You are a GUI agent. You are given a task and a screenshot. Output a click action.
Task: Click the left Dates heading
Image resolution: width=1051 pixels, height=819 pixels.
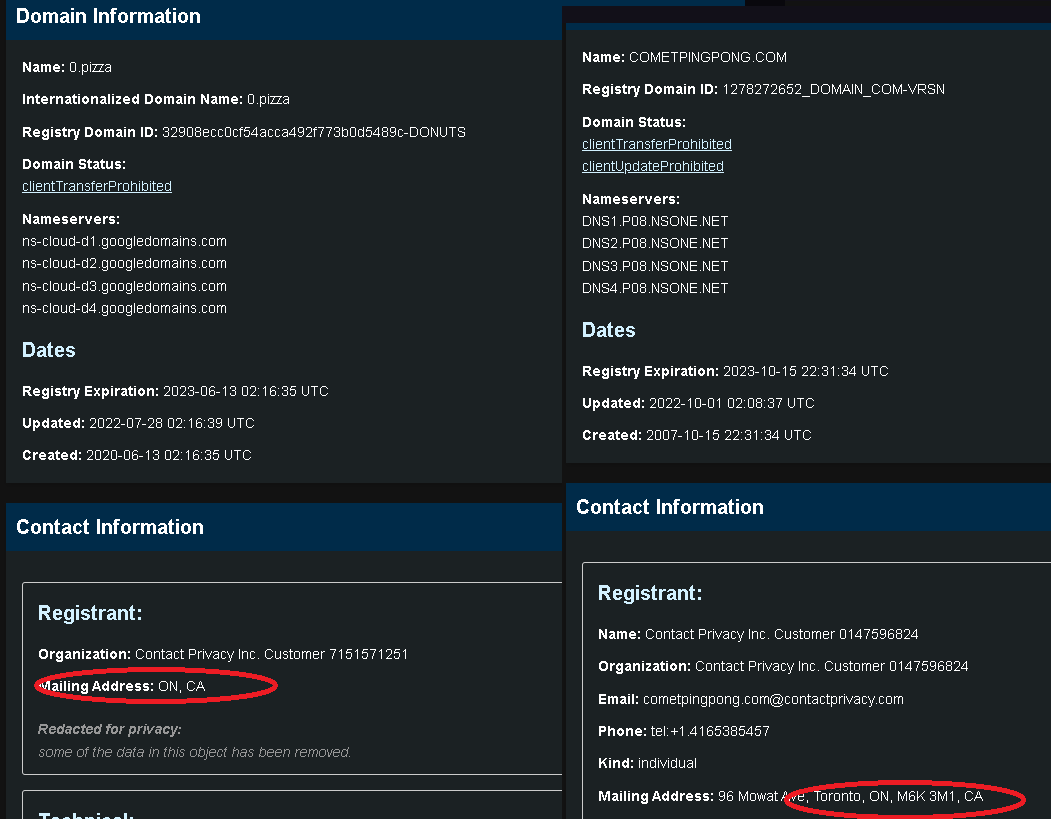(48, 350)
